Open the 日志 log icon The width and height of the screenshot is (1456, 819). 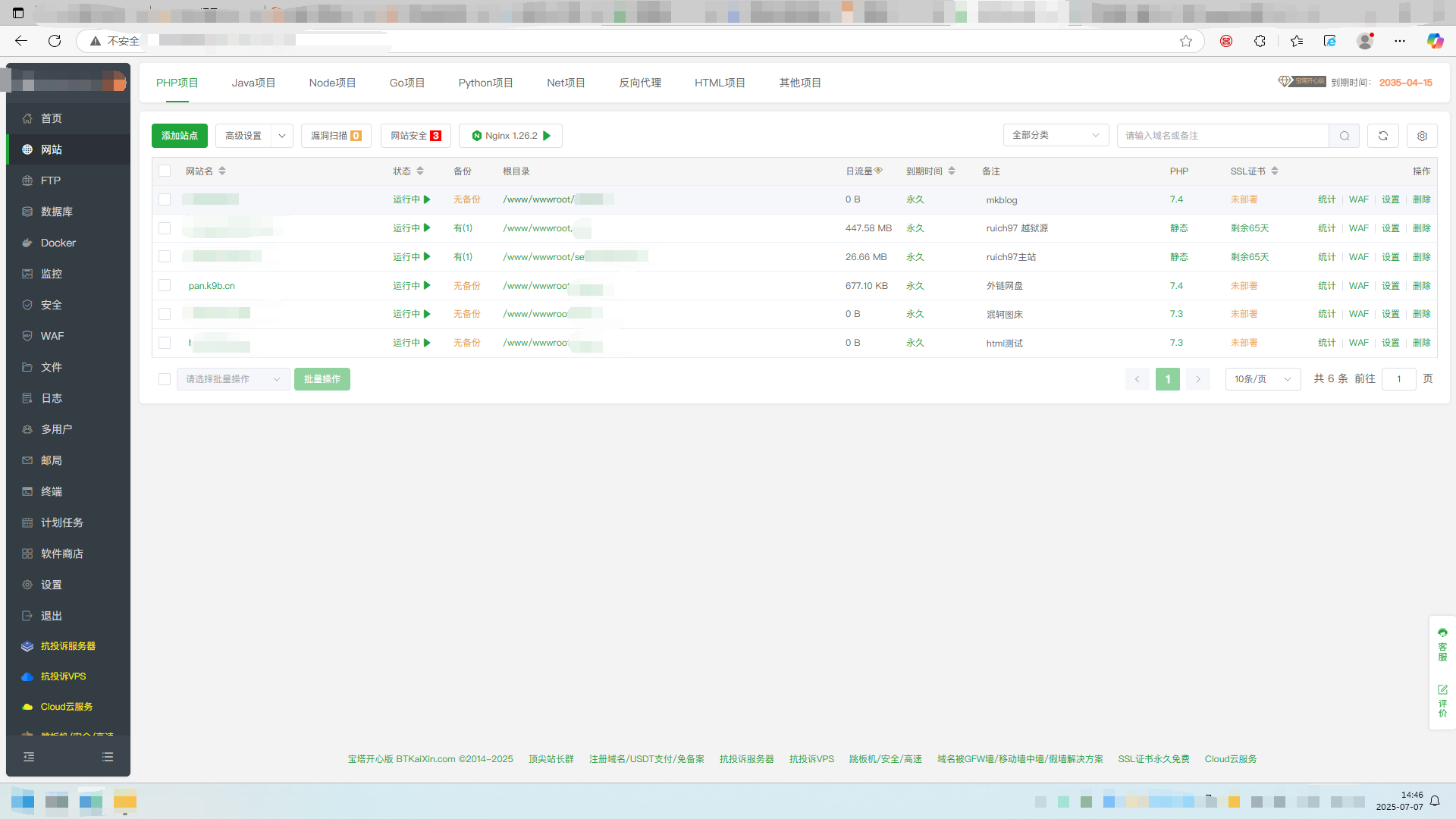pos(27,398)
